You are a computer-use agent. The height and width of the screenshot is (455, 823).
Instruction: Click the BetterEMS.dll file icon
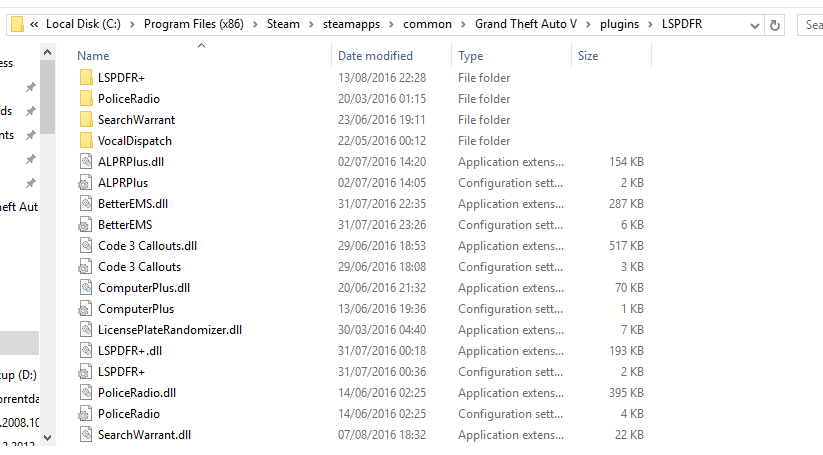86,204
